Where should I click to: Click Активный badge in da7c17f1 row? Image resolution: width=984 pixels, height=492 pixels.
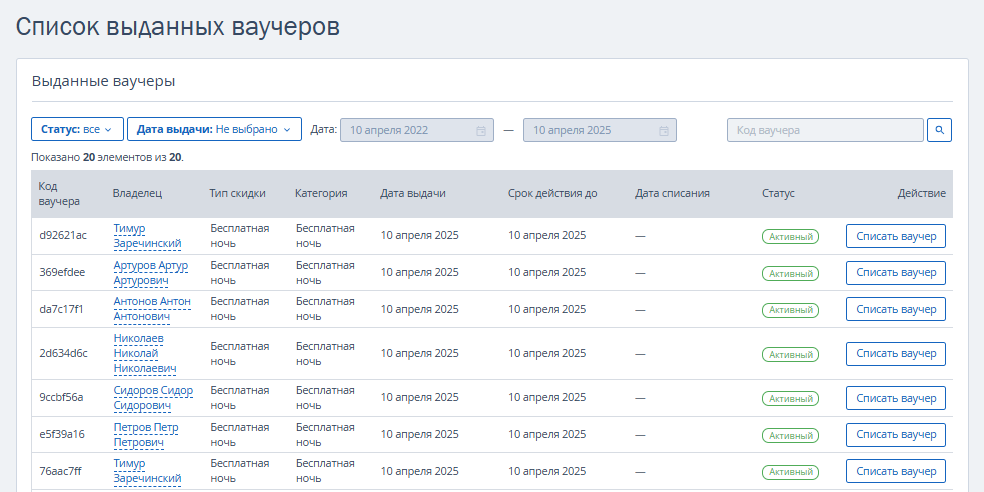pos(790,310)
